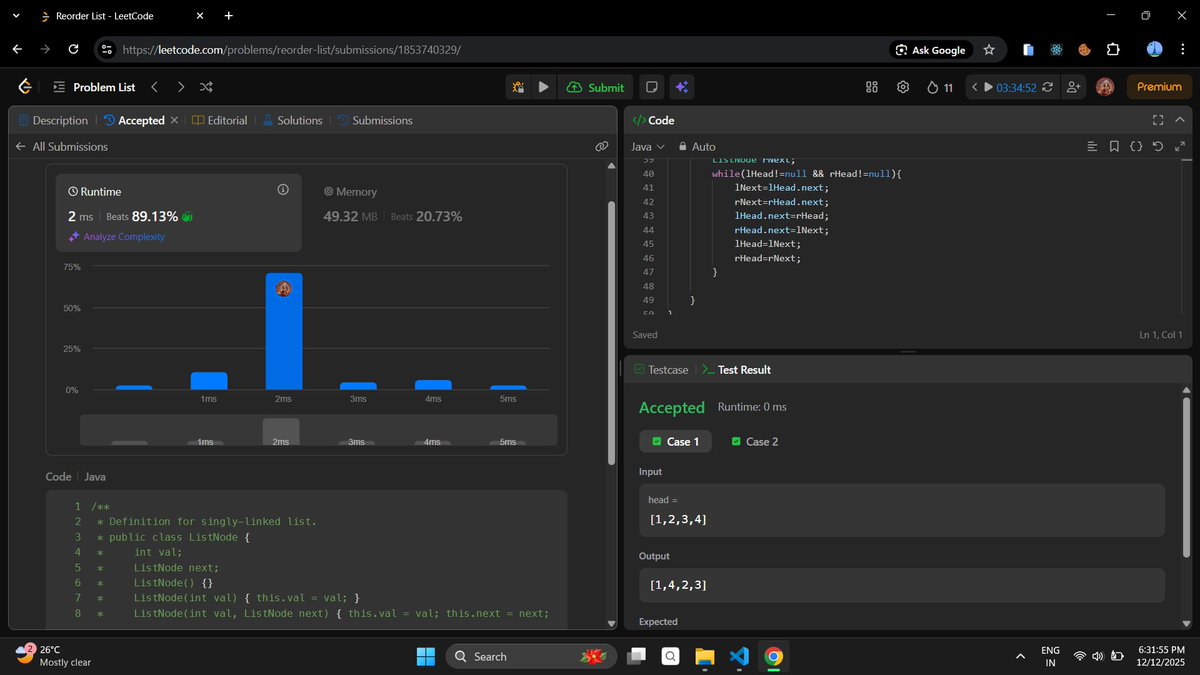Click the invite user icon
This screenshot has height=675, width=1200.
click(1074, 87)
